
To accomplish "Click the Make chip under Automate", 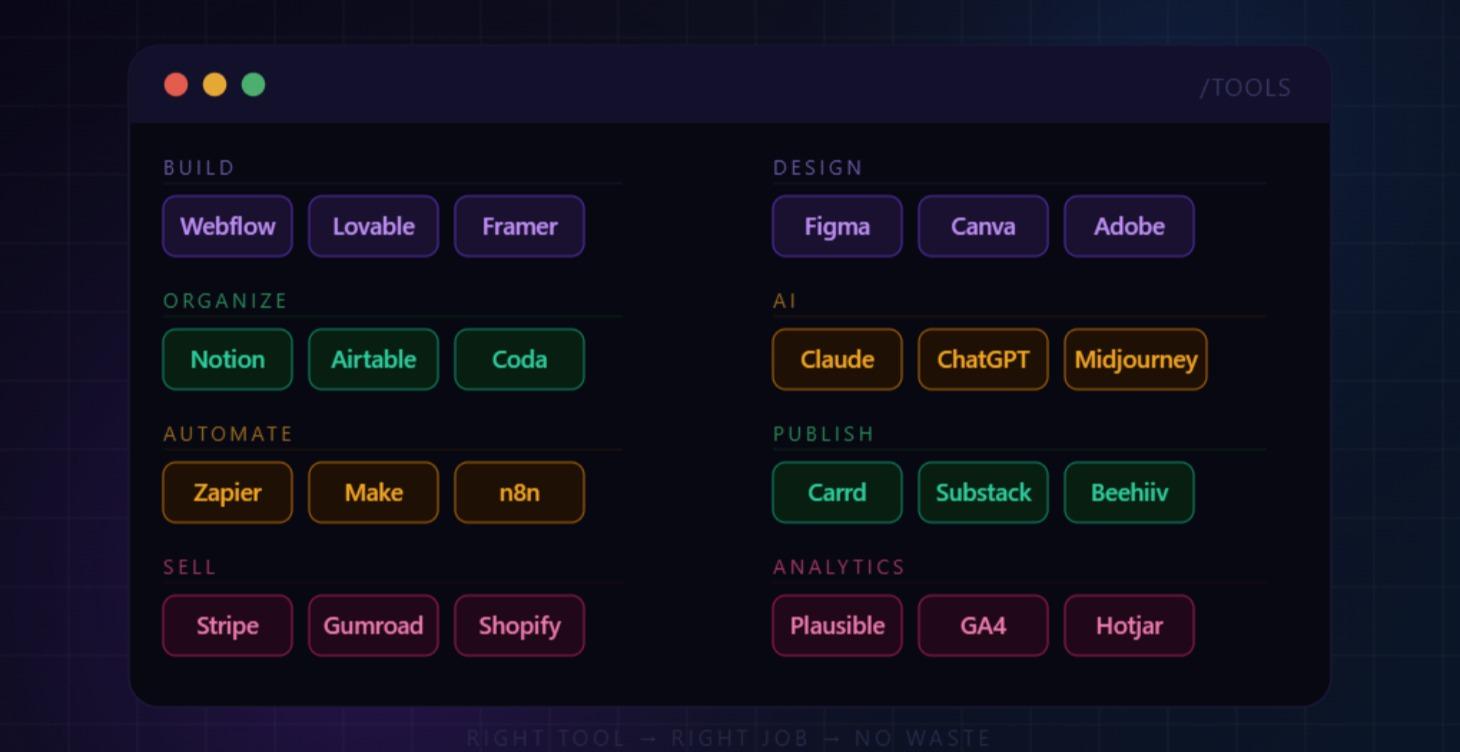I will (x=374, y=492).
